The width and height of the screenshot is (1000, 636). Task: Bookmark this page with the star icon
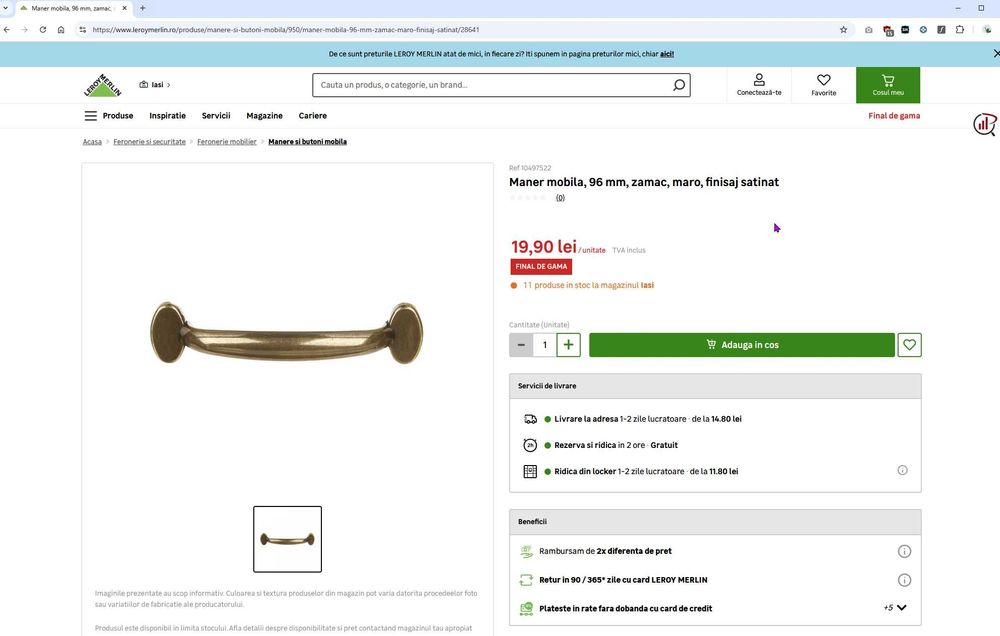click(843, 29)
